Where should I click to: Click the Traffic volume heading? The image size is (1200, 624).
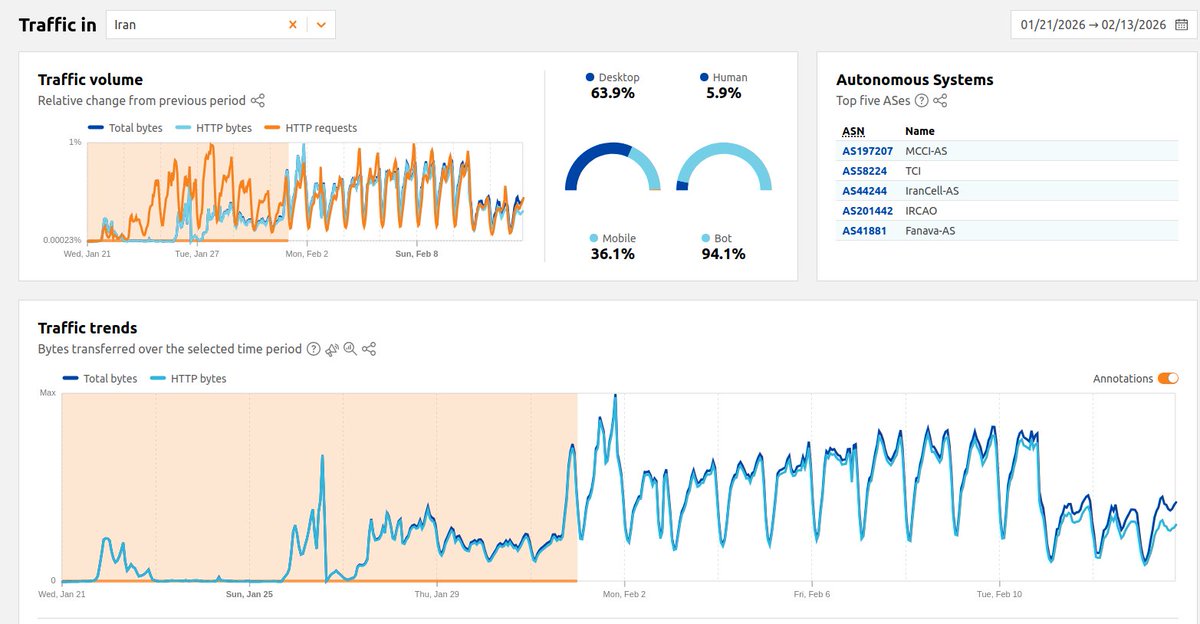point(90,79)
